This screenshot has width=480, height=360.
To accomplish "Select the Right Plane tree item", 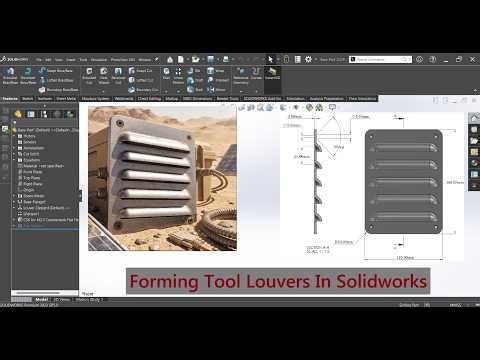I will pos(30,184).
